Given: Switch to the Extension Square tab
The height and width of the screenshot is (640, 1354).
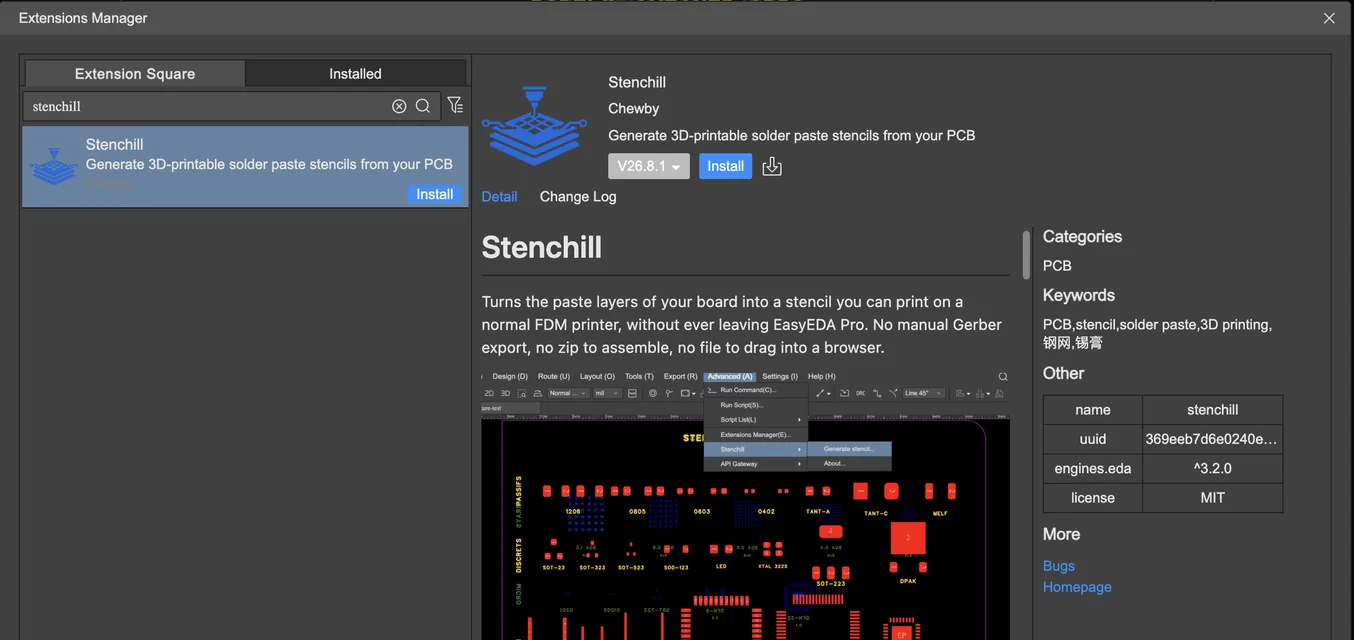Looking at the screenshot, I should tap(135, 73).
